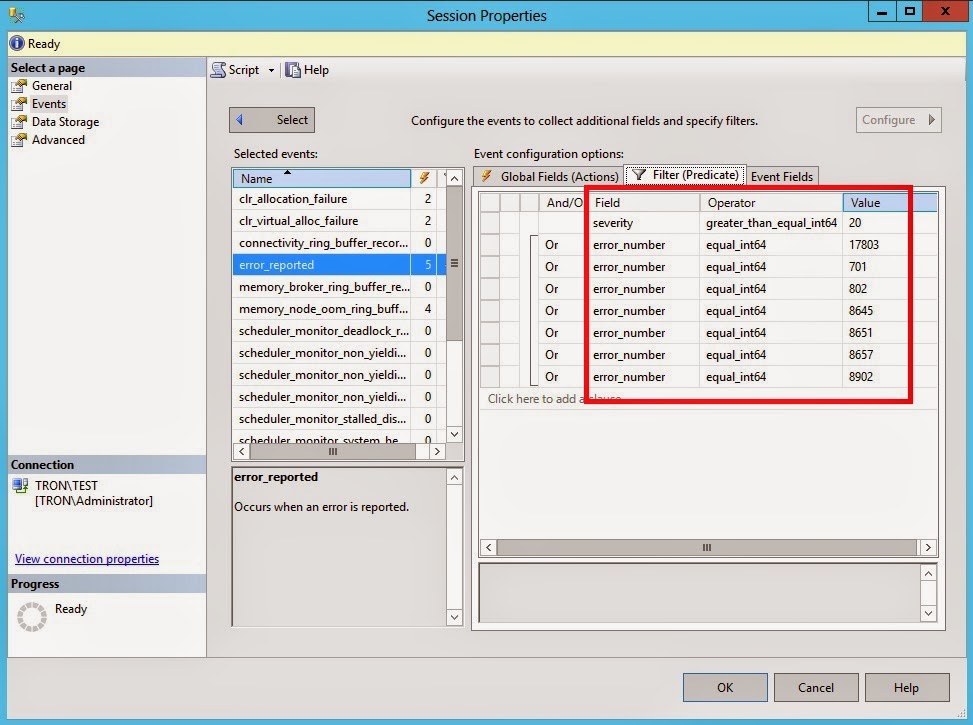Click the value 701 cell
This screenshot has height=725, width=973.
[x=890, y=267]
